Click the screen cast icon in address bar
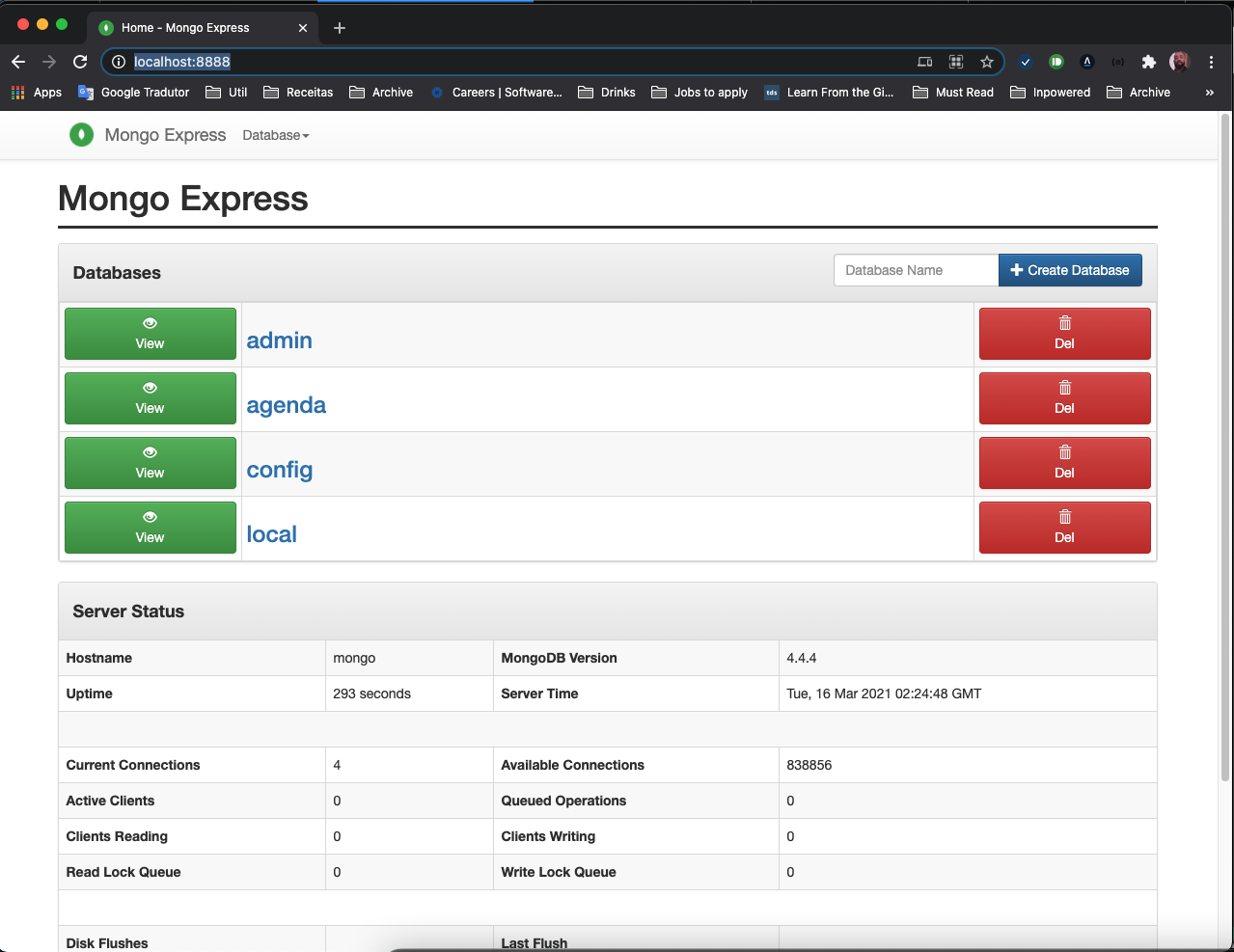 click(925, 62)
